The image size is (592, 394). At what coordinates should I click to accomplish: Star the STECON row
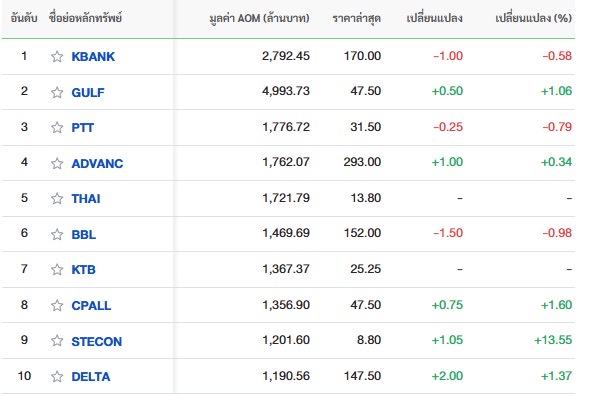coord(57,341)
